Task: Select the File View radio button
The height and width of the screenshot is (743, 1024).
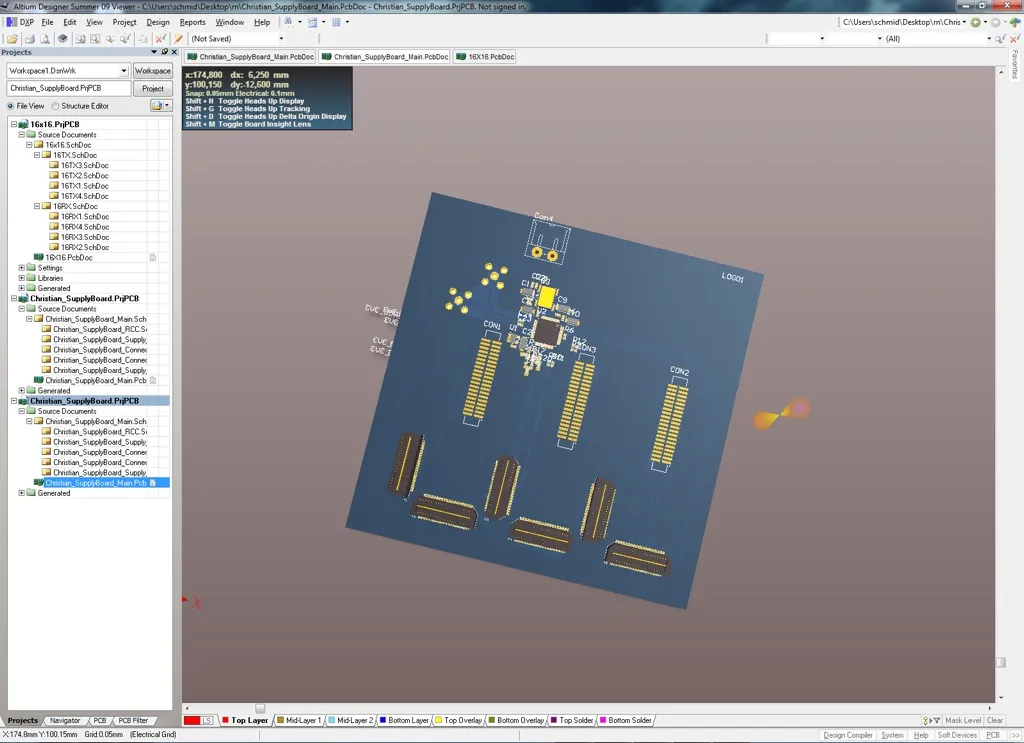Action: click(x=10, y=106)
